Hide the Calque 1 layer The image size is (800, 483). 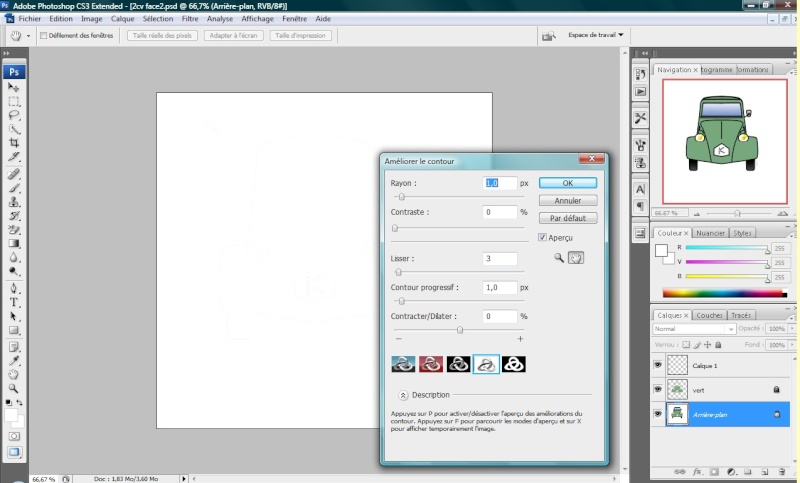click(658, 365)
